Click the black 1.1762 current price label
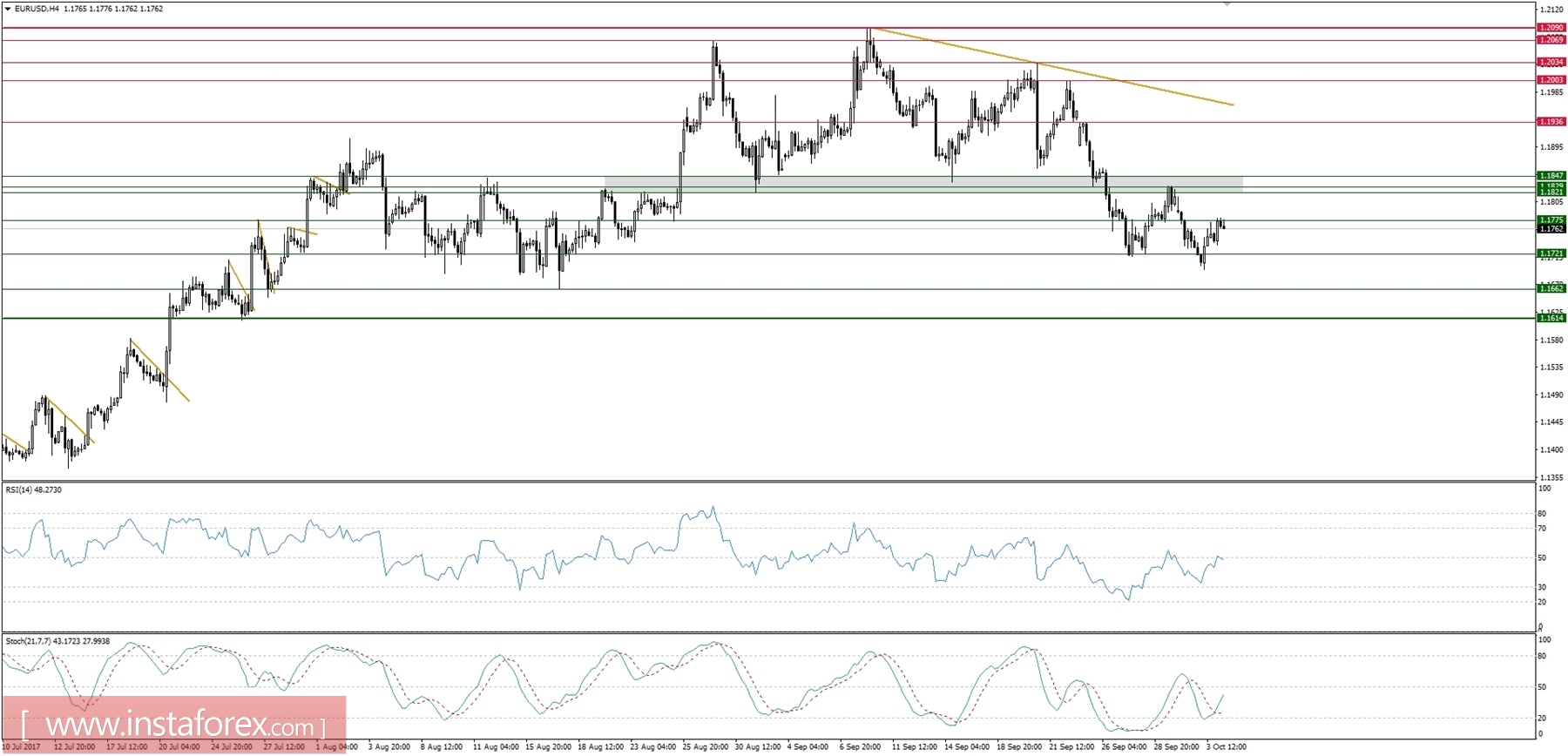Screen dimensions: 1568x756 point(1551,229)
